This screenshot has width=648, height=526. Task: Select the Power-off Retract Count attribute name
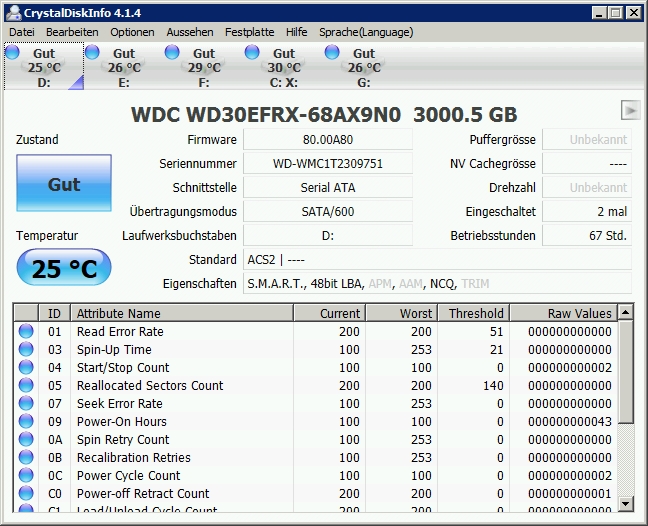tap(143, 493)
